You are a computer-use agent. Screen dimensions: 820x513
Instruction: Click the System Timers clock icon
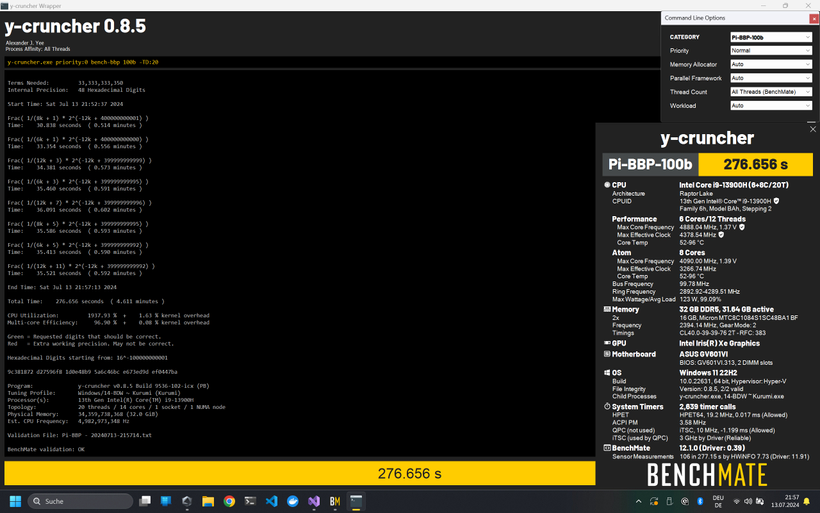[x=607, y=406]
